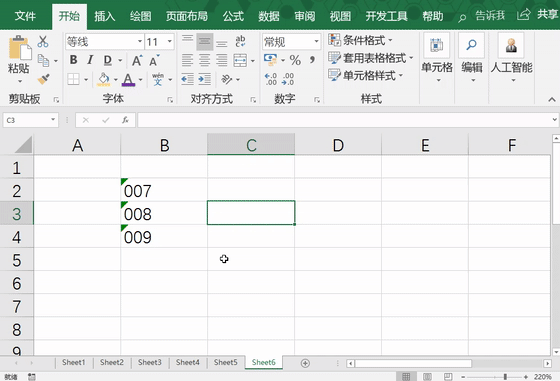This screenshot has height=381, width=560.
Task: Open the font name dropdown 等线
Action: click(140, 42)
